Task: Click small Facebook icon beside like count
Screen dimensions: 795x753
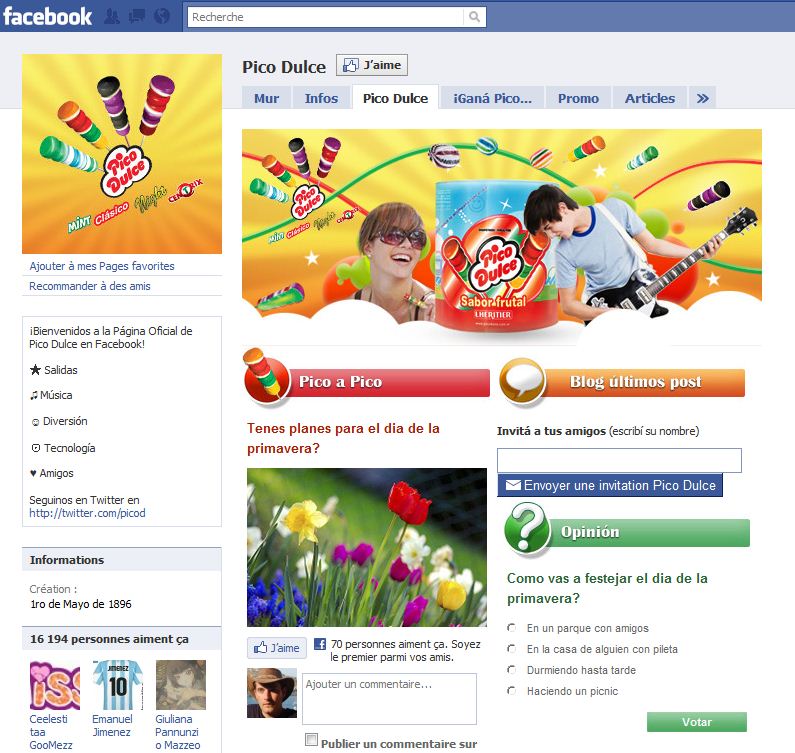Action: click(320, 644)
